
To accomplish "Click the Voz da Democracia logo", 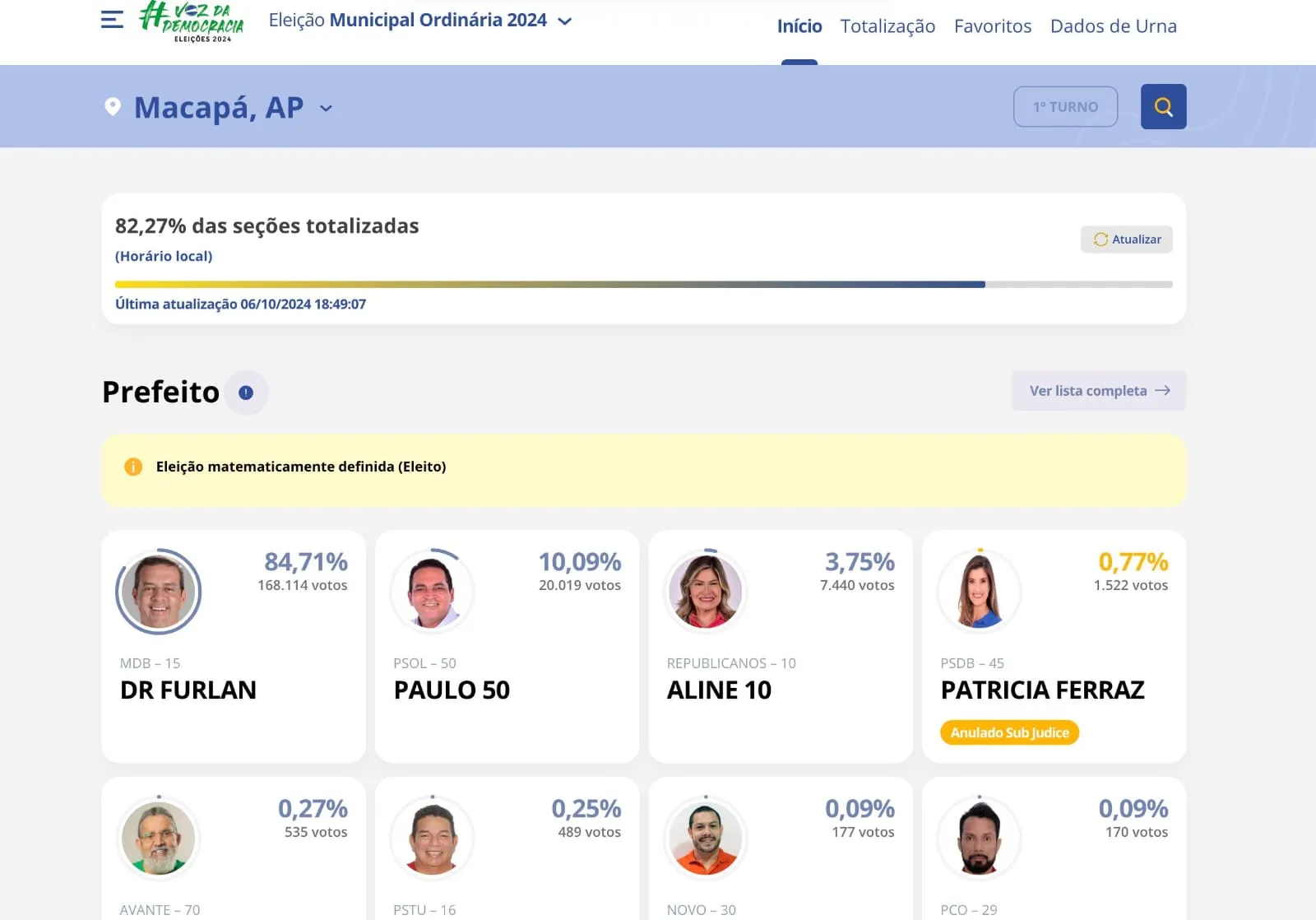I will (x=192, y=21).
